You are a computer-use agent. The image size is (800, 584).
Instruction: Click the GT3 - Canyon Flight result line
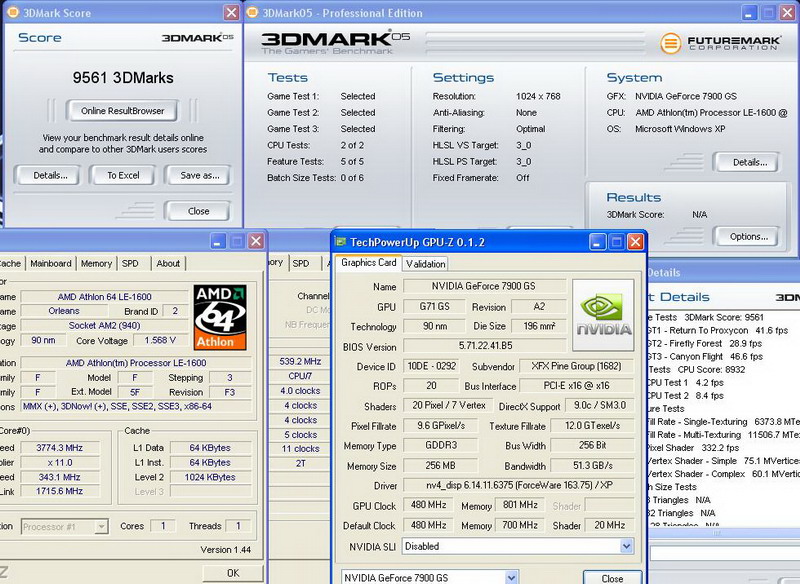point(705,357)
